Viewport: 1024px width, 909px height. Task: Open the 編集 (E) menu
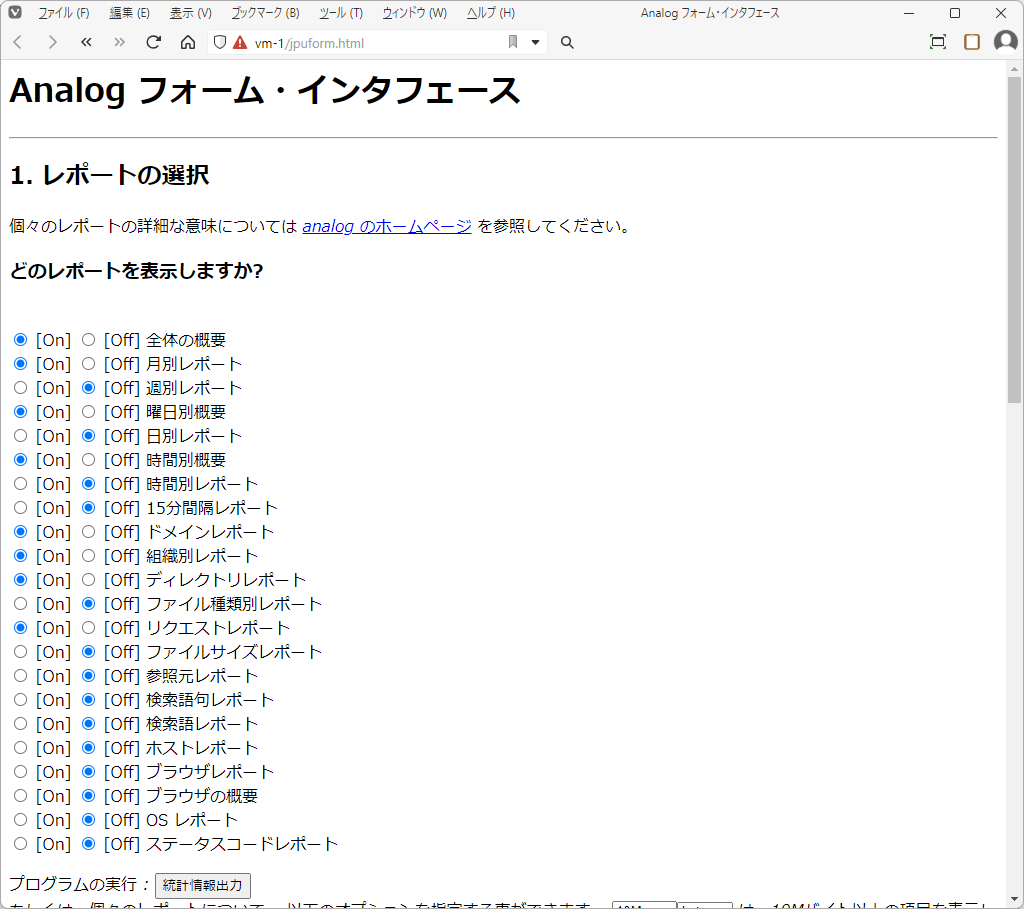[129, 13]
